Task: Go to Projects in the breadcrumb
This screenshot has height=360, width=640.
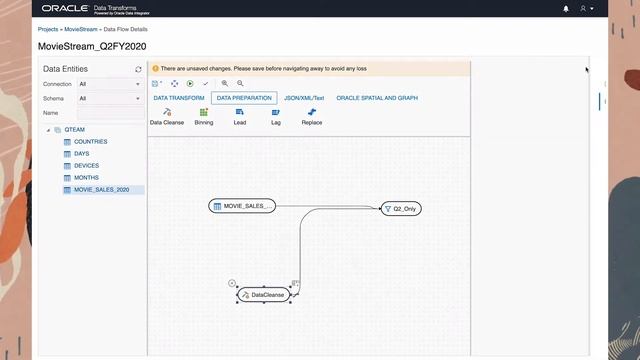Action: pos(48,29)
